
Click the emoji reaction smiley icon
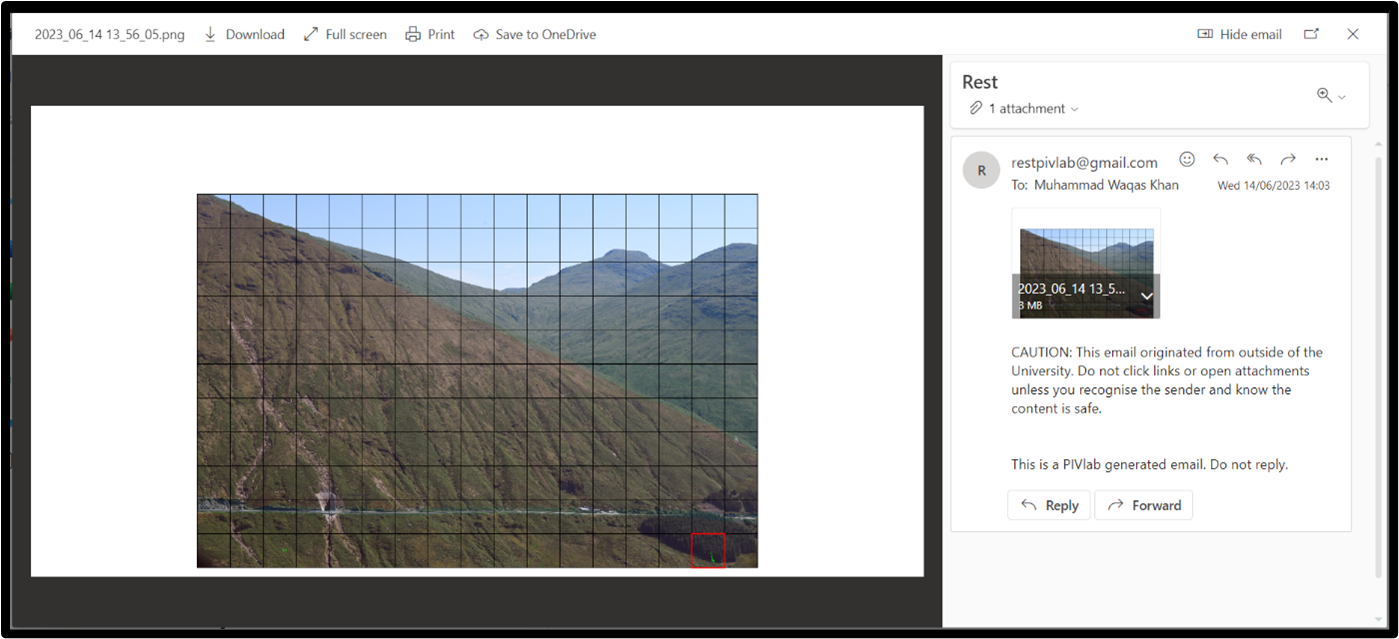pos(1187,159)
